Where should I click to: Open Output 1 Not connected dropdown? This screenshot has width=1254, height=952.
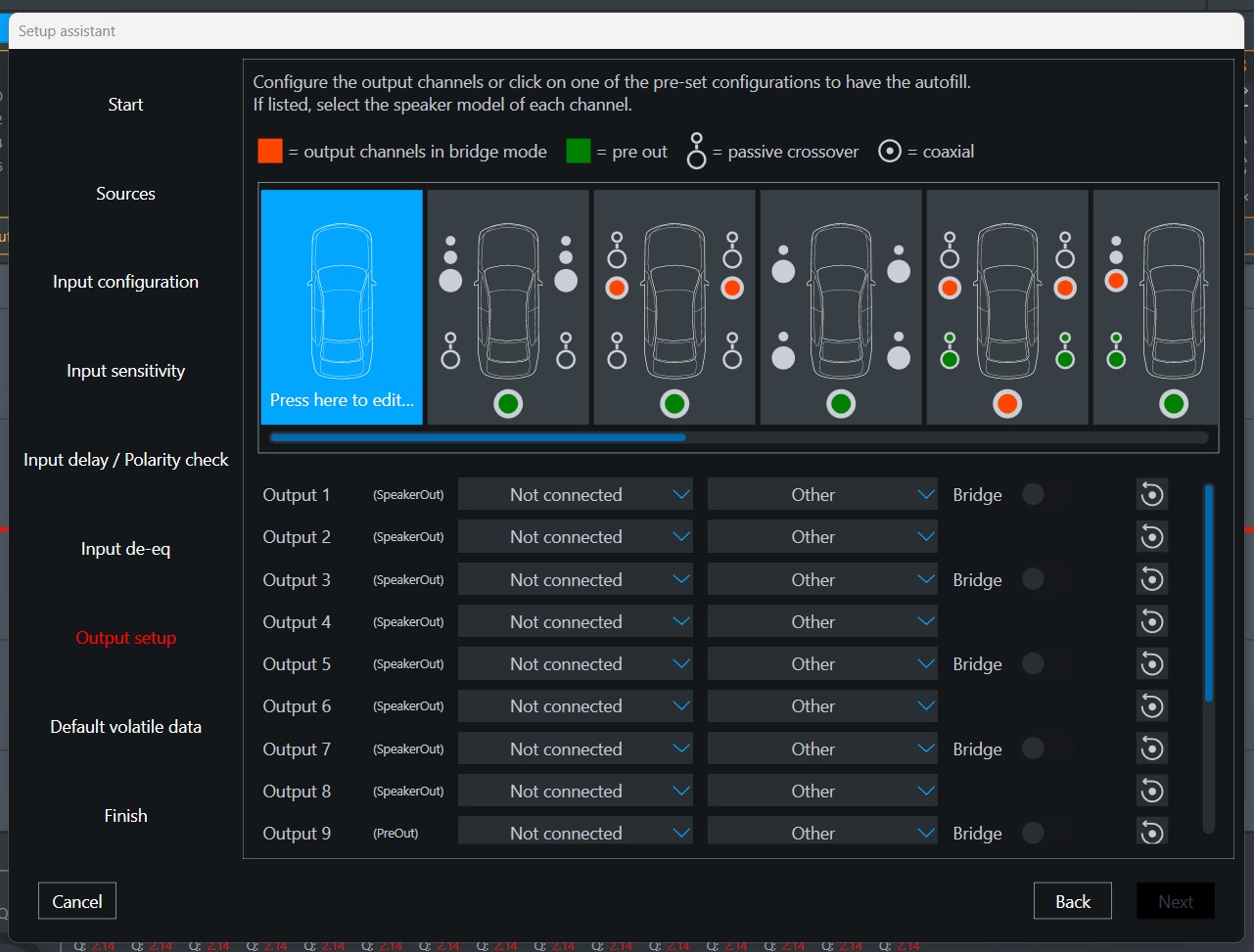[x=576, y=495]
